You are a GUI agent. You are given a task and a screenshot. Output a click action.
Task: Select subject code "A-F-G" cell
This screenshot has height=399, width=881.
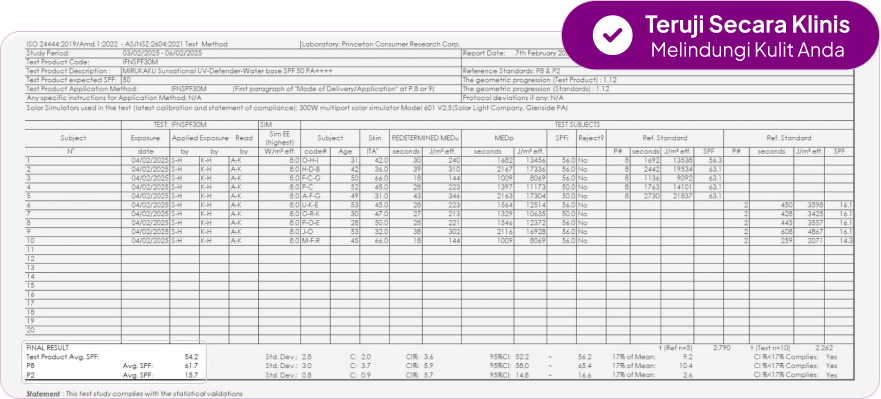pyautogui.click(x=311, y=197)
